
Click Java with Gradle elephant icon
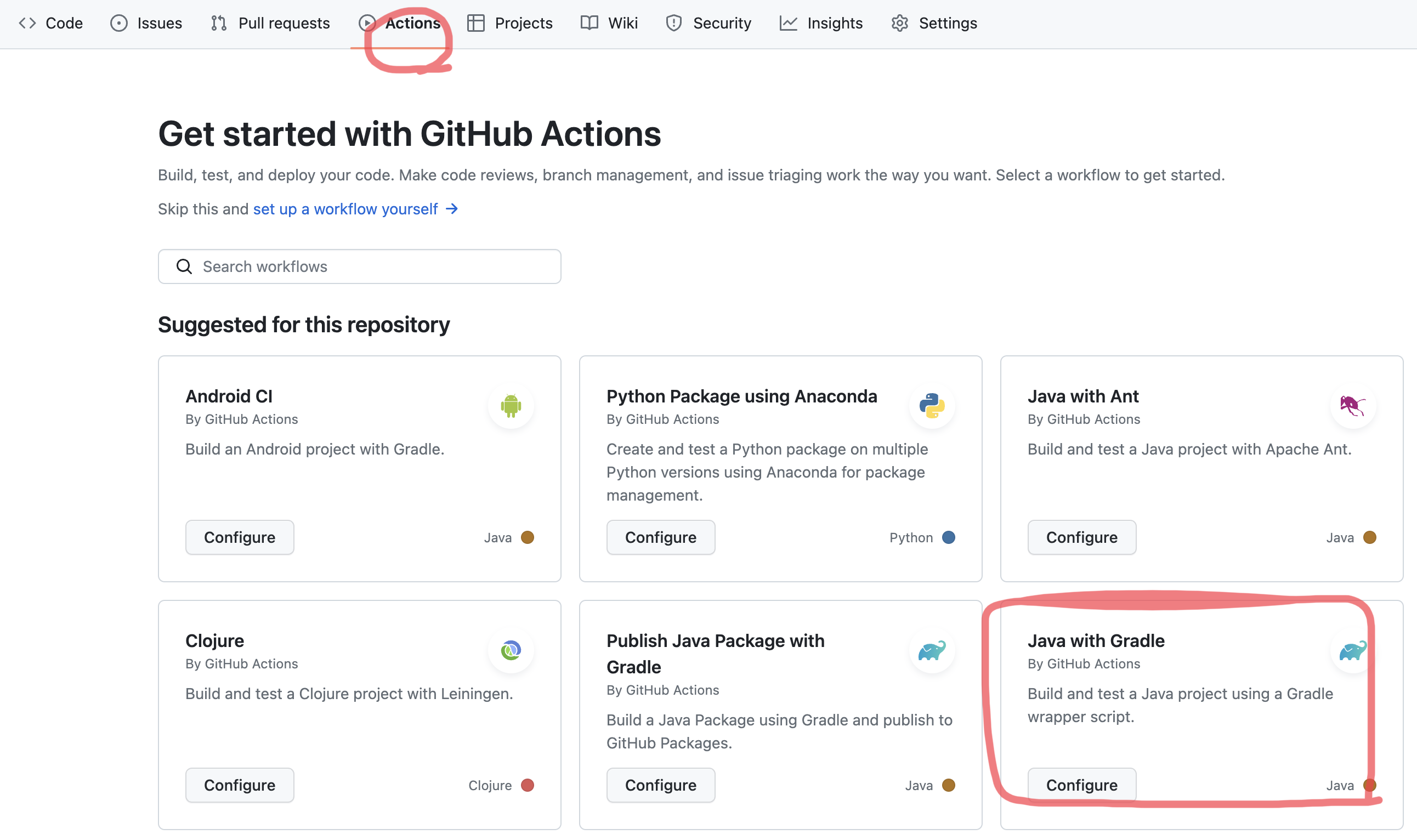(x=1352, y=650)
